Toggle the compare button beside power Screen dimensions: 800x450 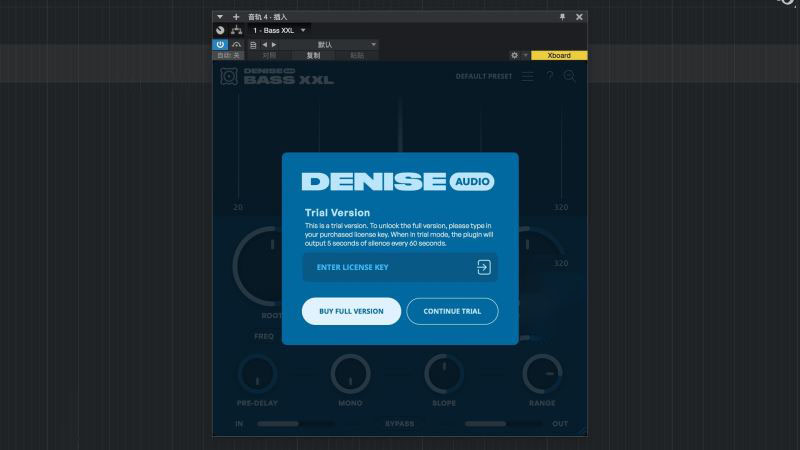(x=236, y=44)
